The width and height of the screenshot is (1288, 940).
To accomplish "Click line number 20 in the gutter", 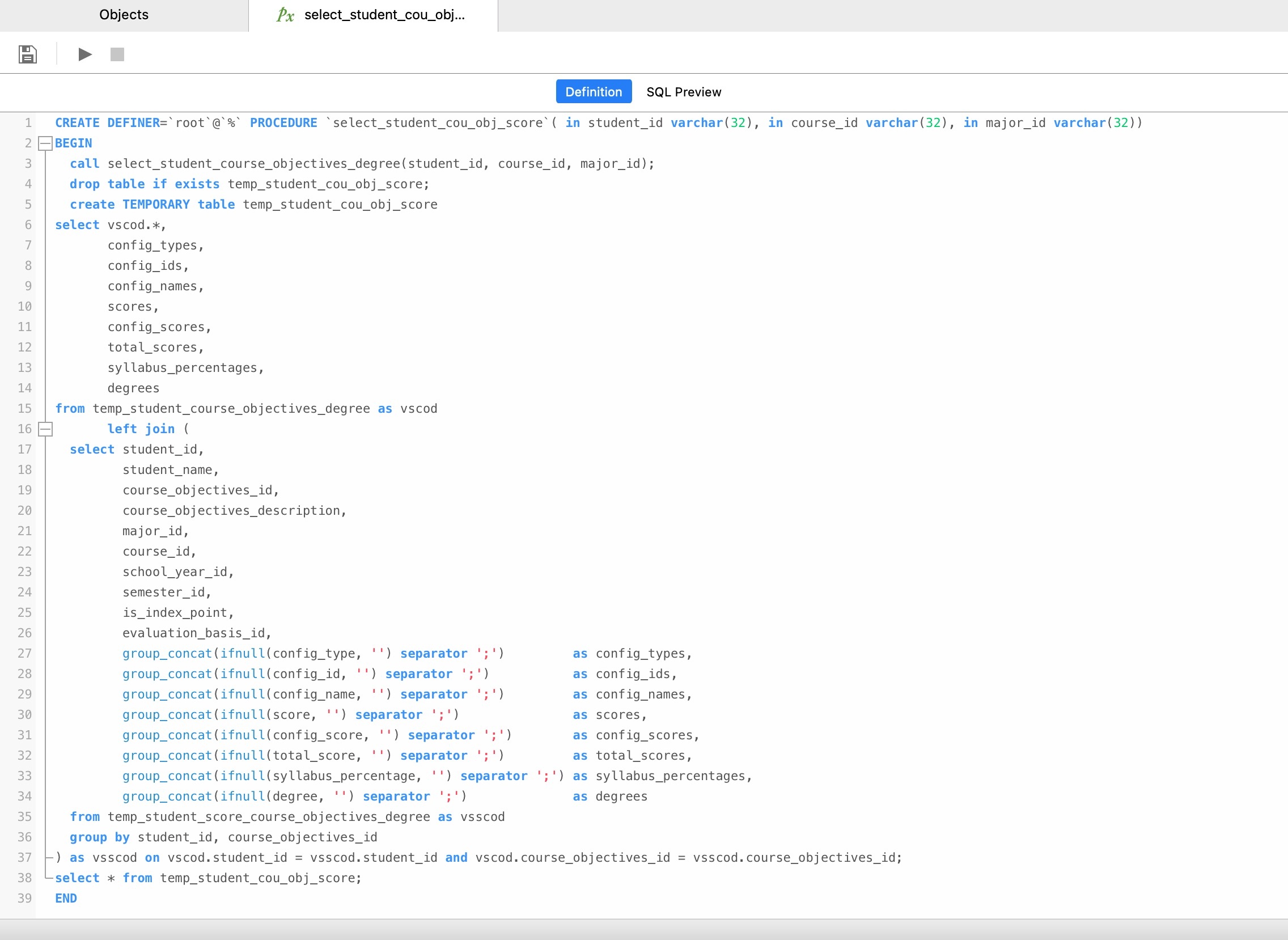I will click(24, 510).
